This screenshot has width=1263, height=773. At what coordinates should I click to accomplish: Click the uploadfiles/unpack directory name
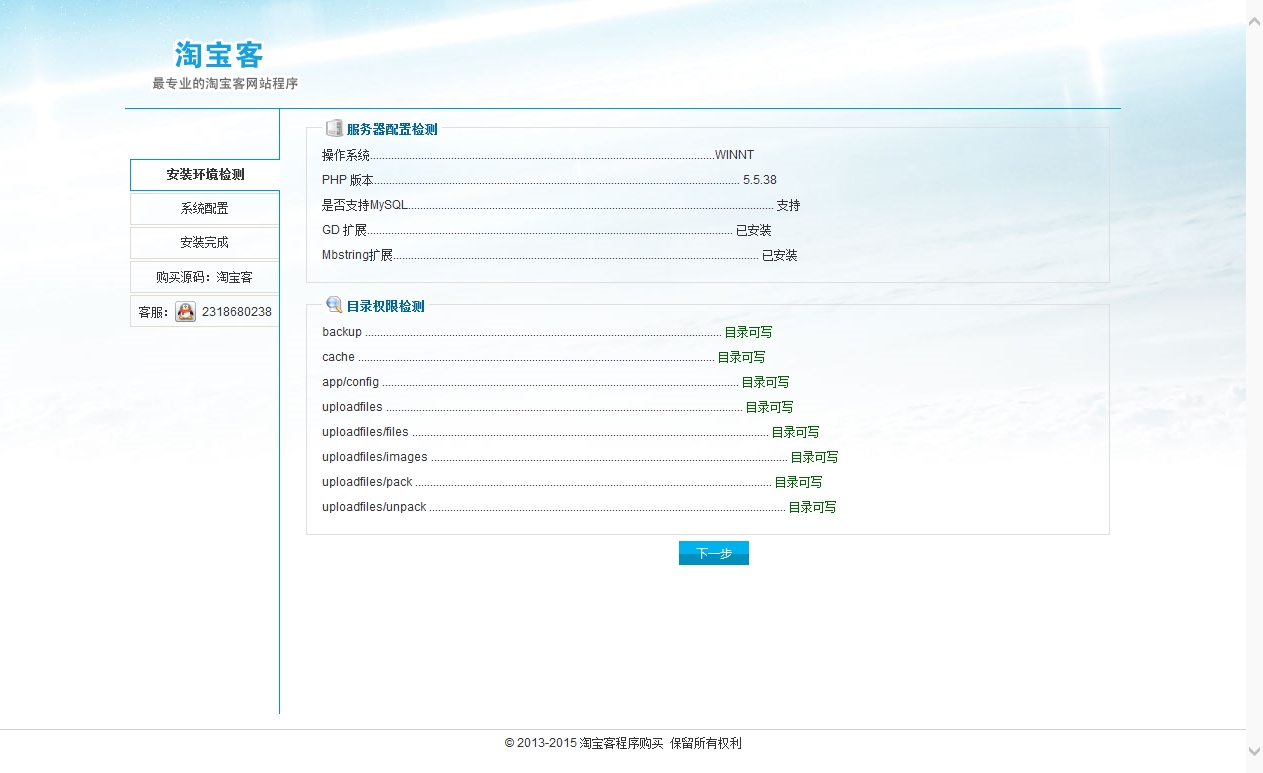coord(374,507)
